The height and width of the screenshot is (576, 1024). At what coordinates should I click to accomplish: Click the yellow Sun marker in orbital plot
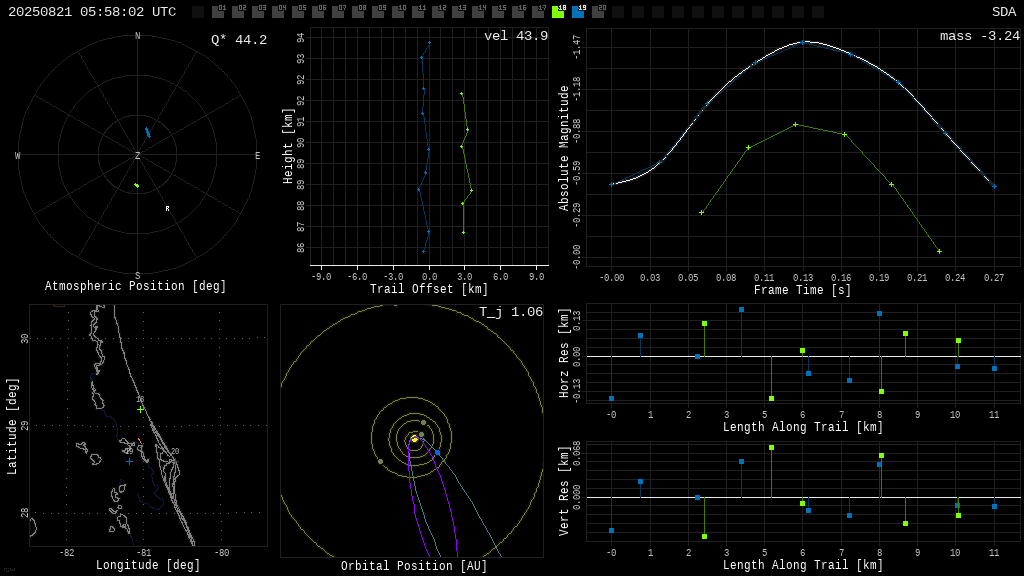[x=414, y=439]
